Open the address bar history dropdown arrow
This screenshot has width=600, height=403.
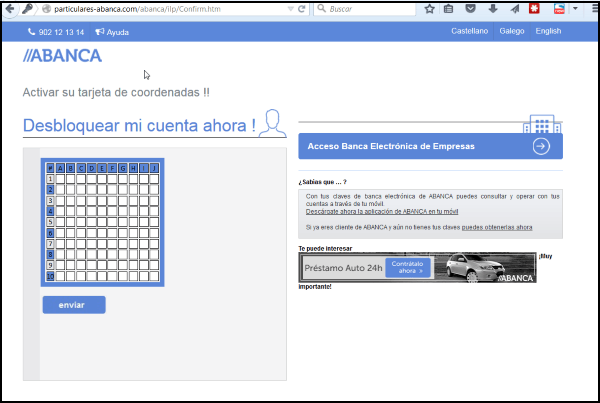point(290,9)
